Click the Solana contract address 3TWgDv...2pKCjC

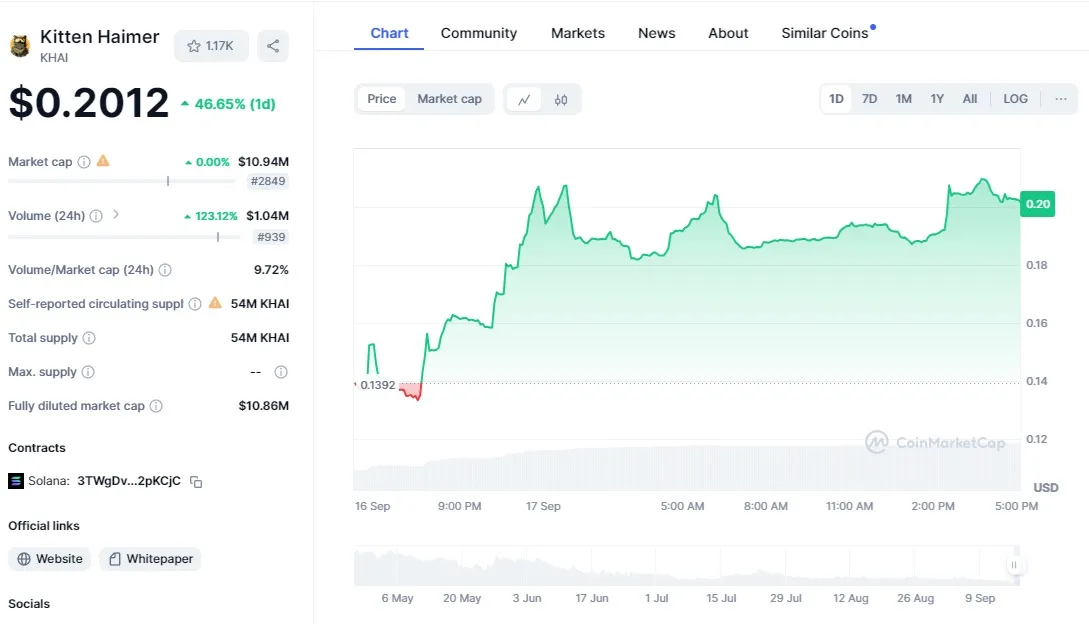128,481
